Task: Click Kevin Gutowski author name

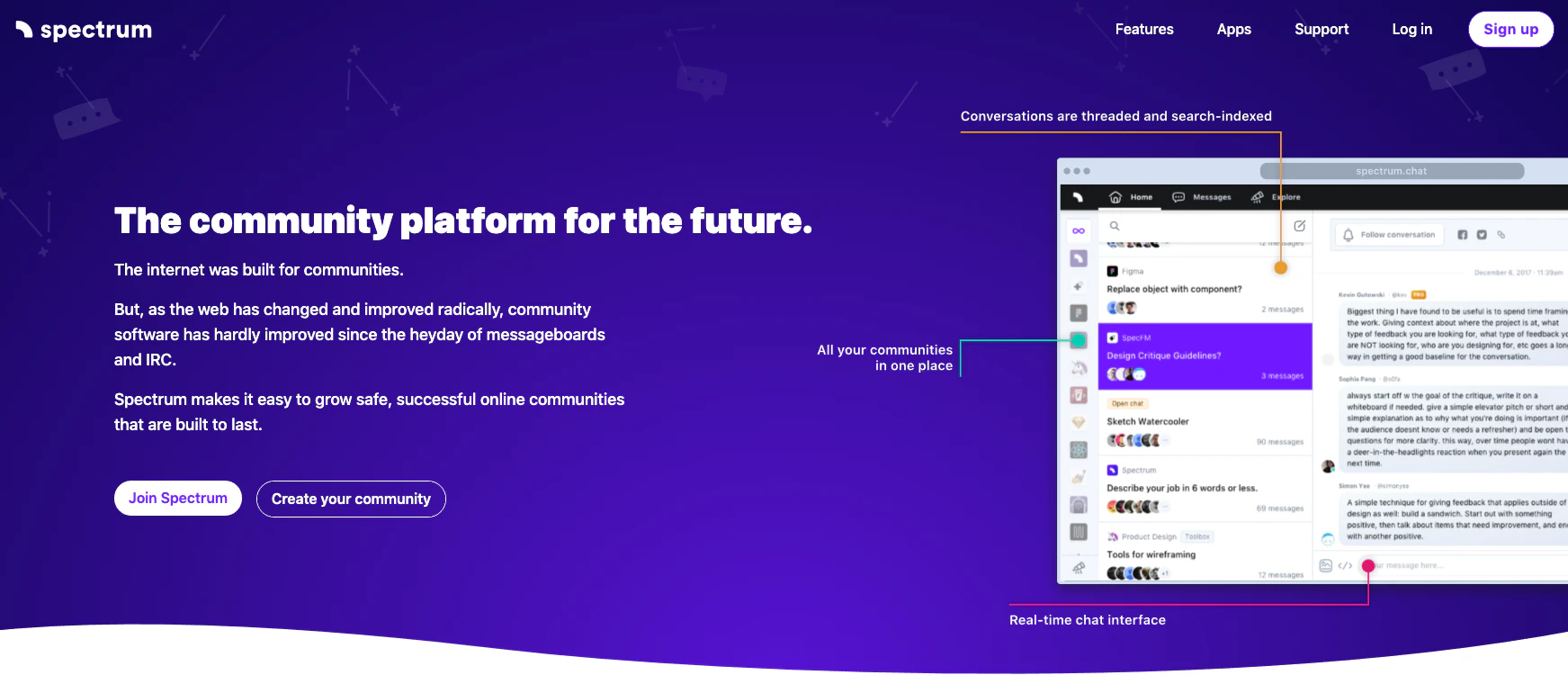Action: tap(1361, 294)
